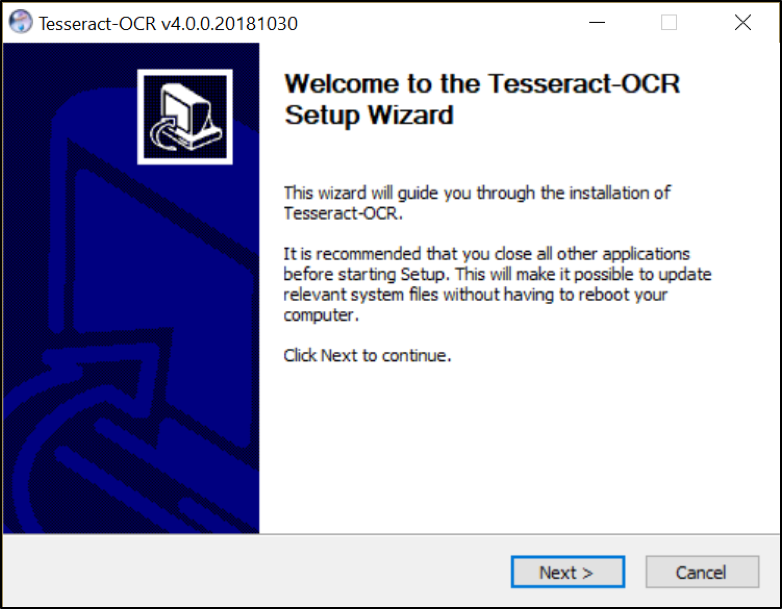Click the 'It is recommended' paragraph first line
The height and width of the screenshot is (609, 782).
[x=486, y=254]
